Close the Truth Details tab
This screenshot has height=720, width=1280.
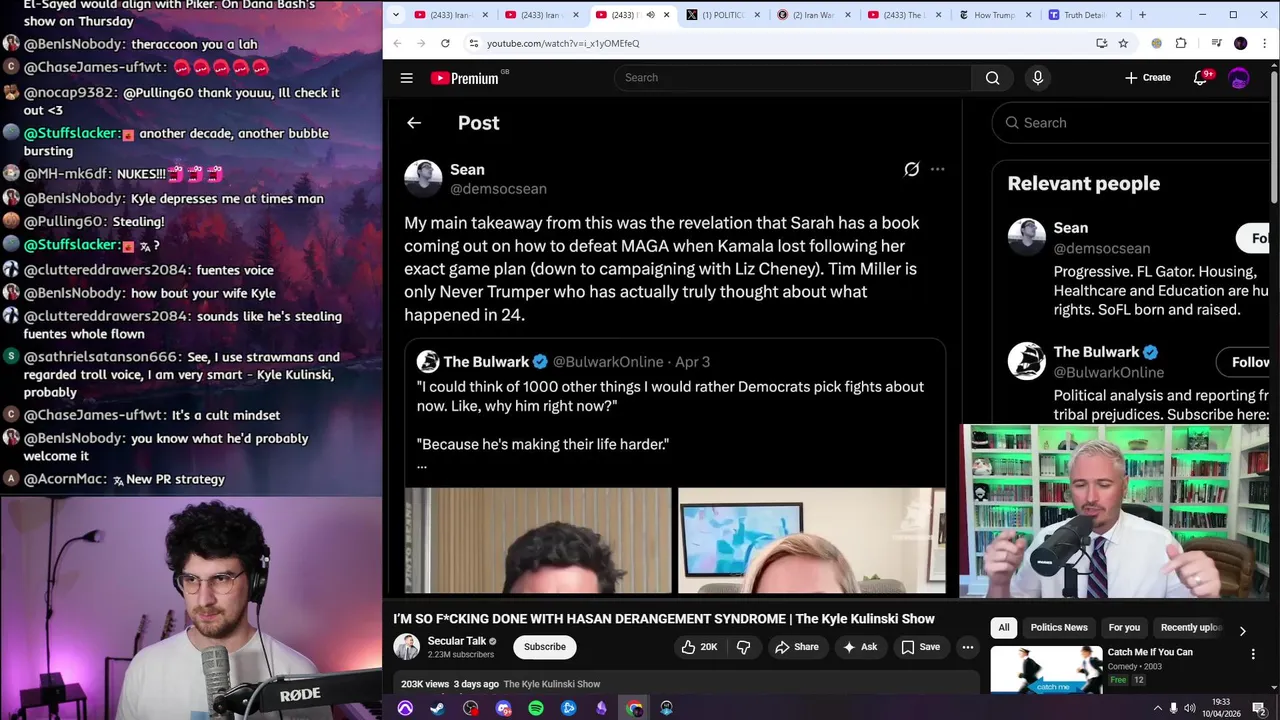point(1118,15)
